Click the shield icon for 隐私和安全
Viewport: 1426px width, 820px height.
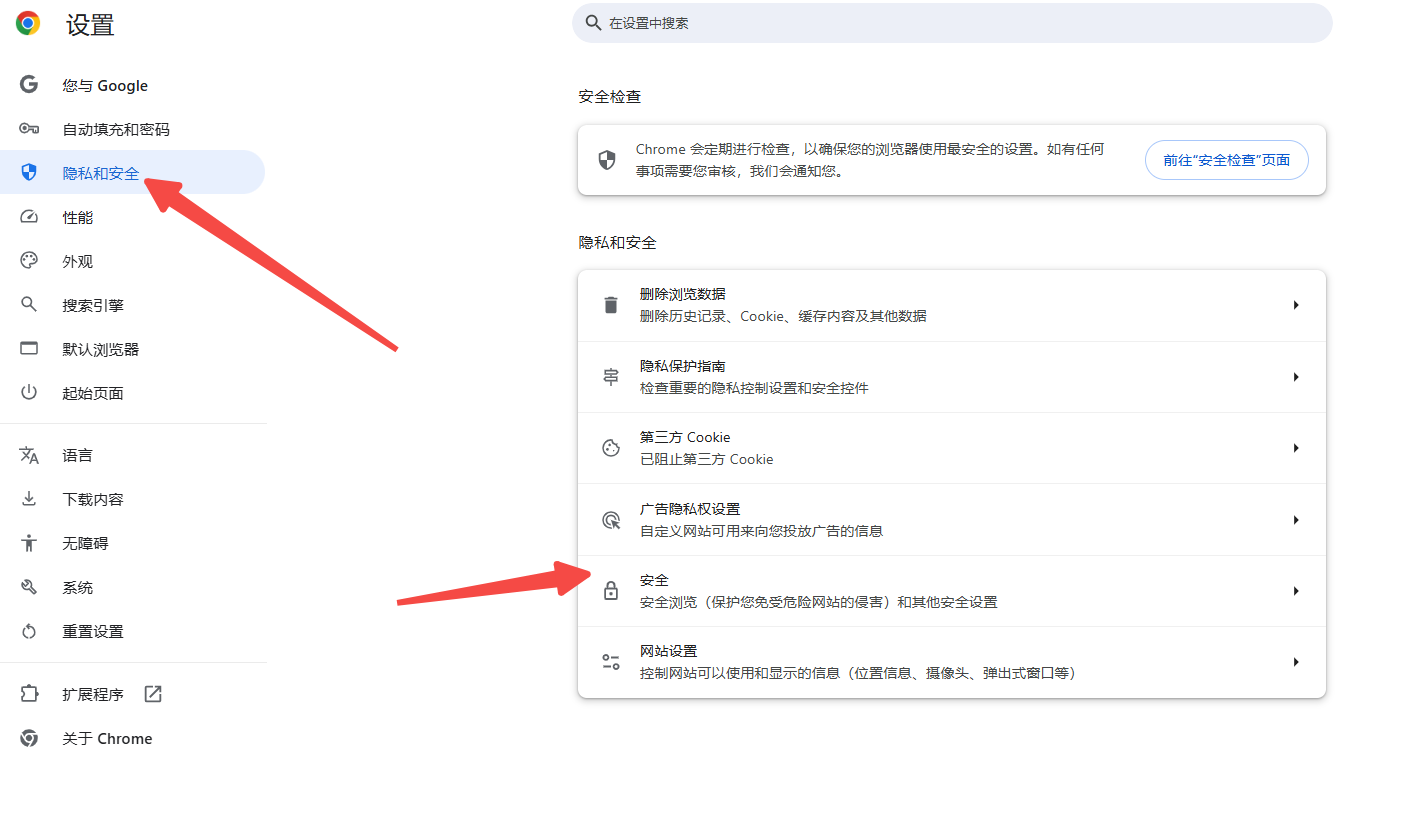[29, 173]
